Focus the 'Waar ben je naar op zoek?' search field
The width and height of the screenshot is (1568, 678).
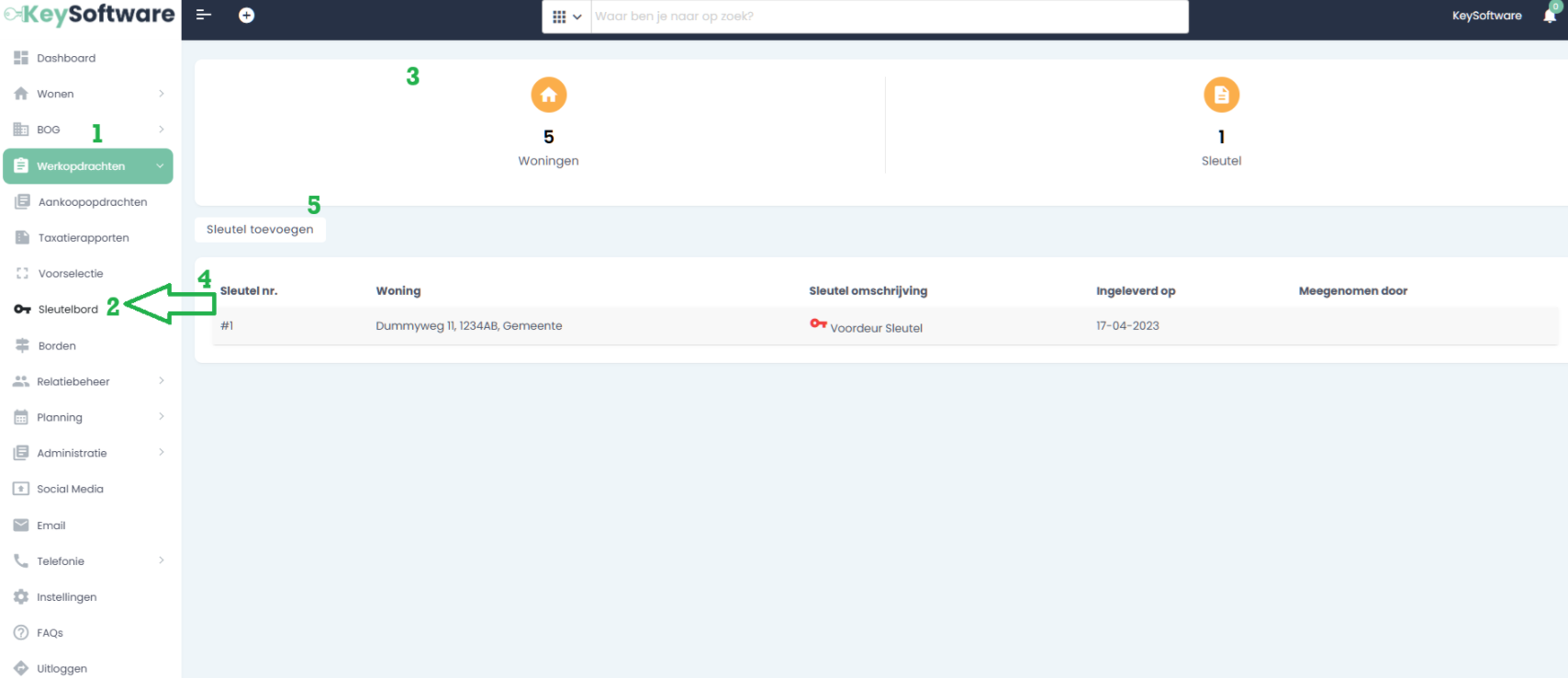pyautogui.click(x=889, y=17)
